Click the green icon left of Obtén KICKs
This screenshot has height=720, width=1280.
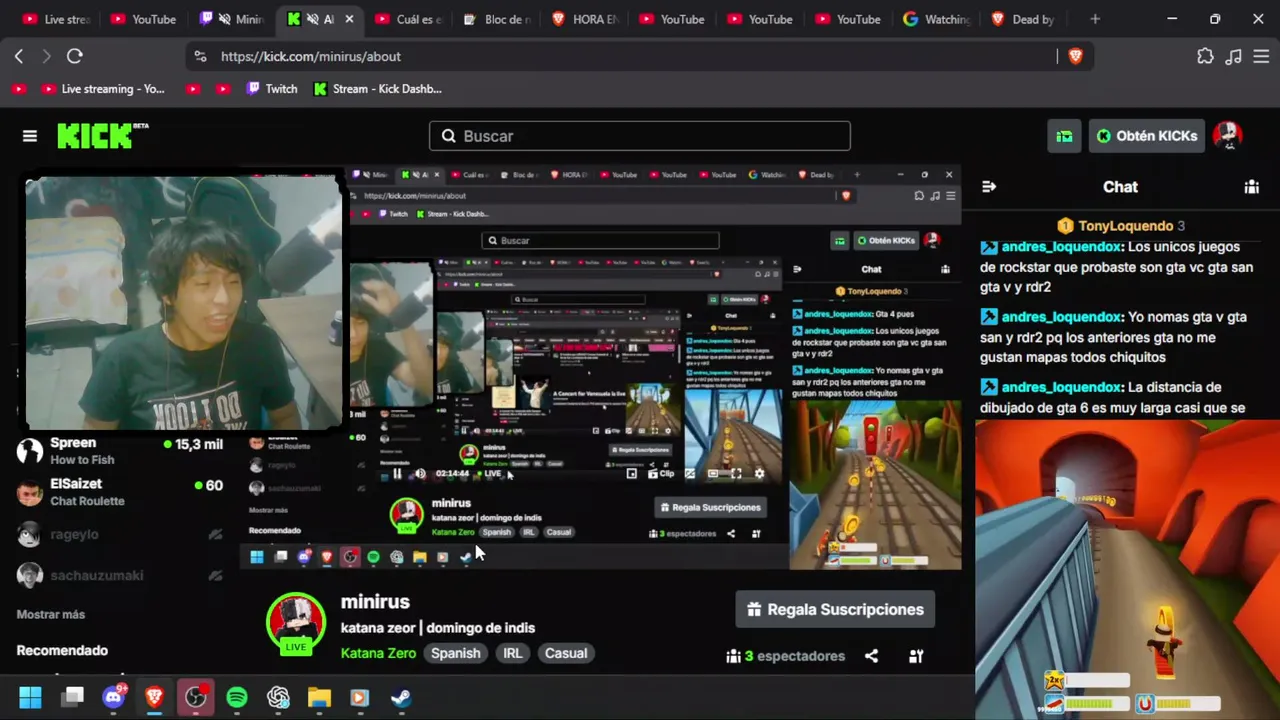pos(1064,136)
